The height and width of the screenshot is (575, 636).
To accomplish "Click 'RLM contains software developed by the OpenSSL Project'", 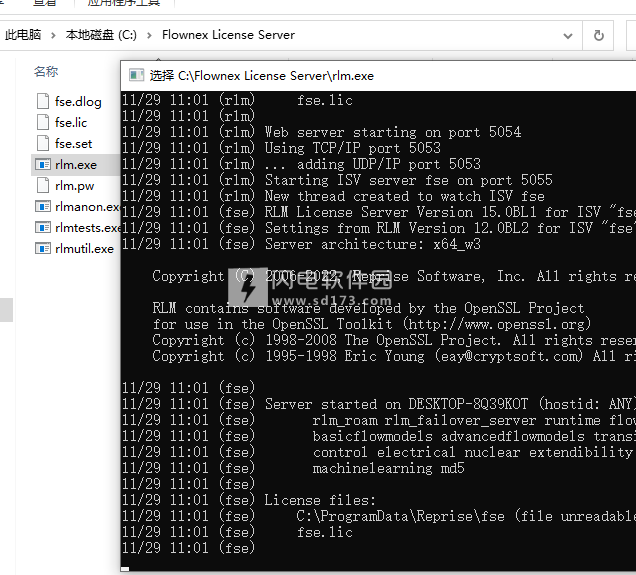I will pos(368,308).
